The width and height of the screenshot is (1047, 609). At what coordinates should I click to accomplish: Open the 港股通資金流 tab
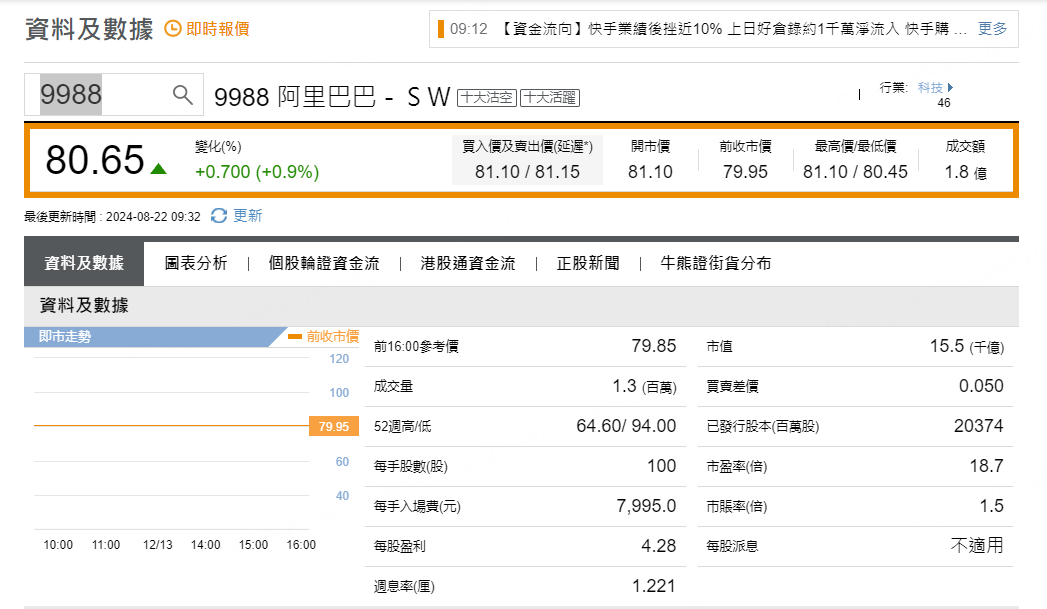point(468,263)
